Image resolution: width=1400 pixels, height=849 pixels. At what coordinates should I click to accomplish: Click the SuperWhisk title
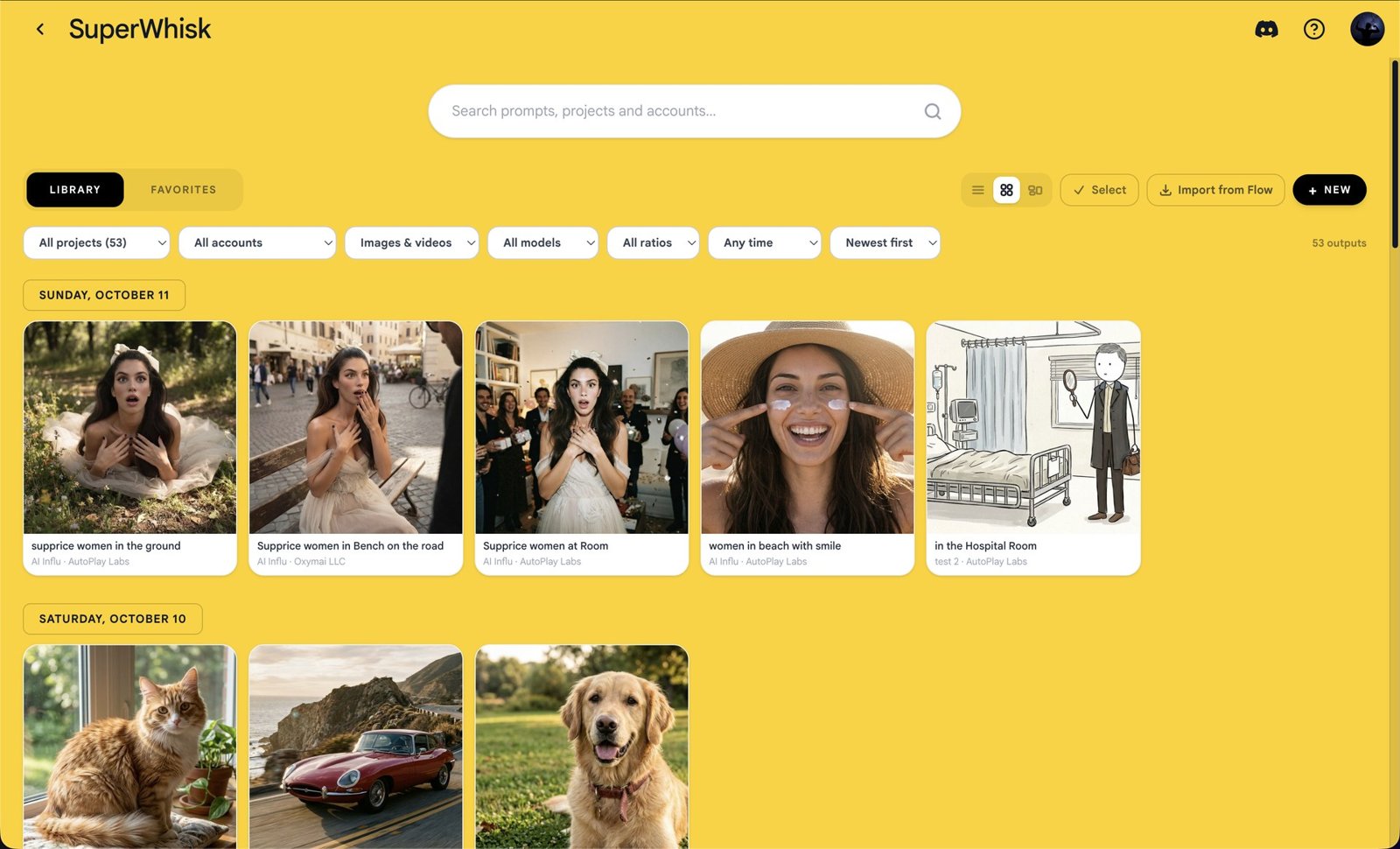(140, 29)
